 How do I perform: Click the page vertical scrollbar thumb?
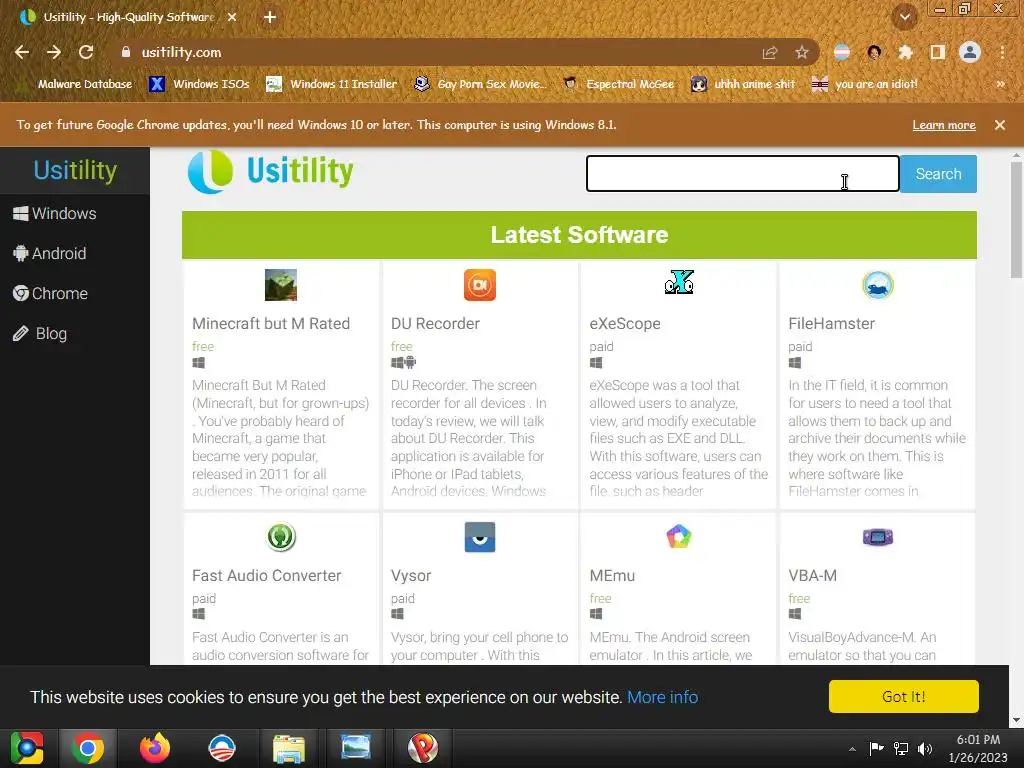click(x=1016, y=220)
